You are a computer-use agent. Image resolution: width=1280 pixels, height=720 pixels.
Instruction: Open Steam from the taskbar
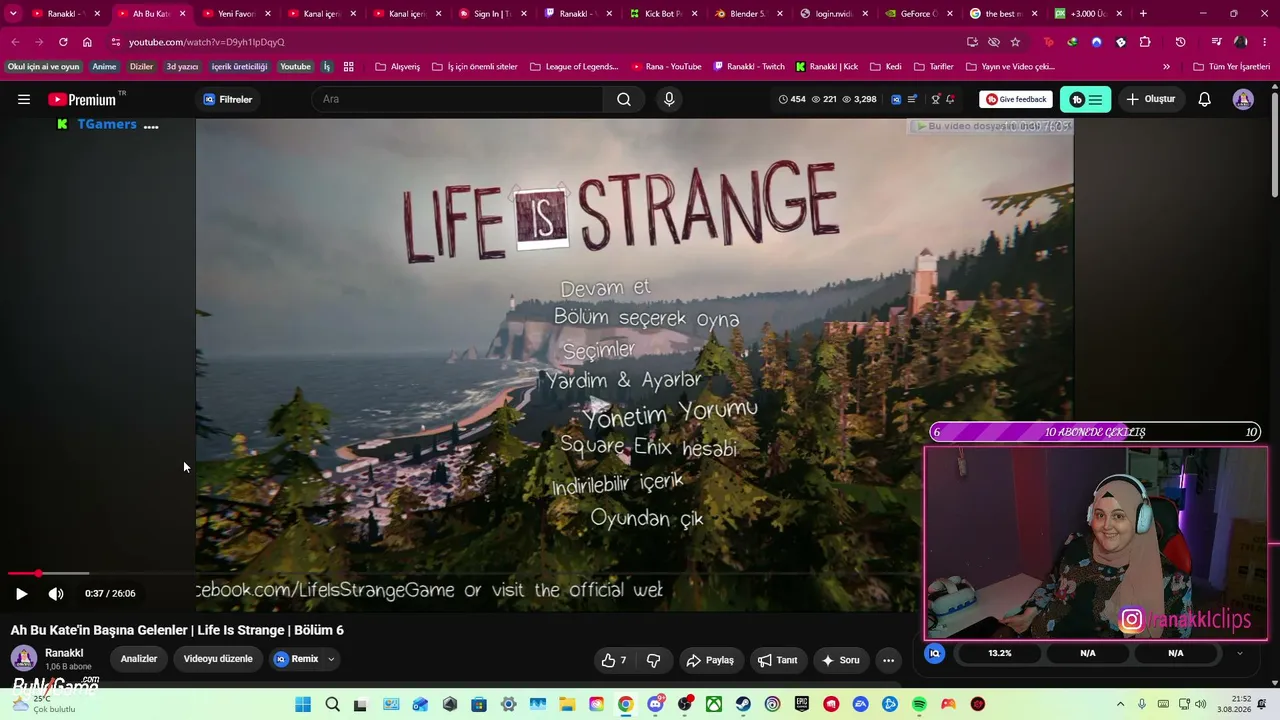(743, 704)
